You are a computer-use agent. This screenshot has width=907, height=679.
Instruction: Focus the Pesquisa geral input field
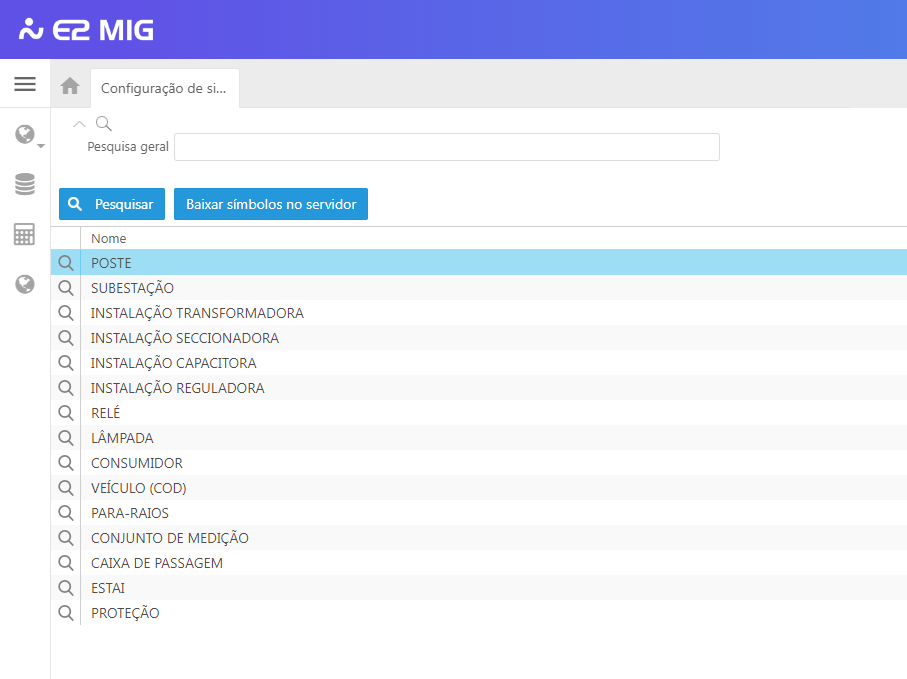pyautogui.click(x=446, y=147)
